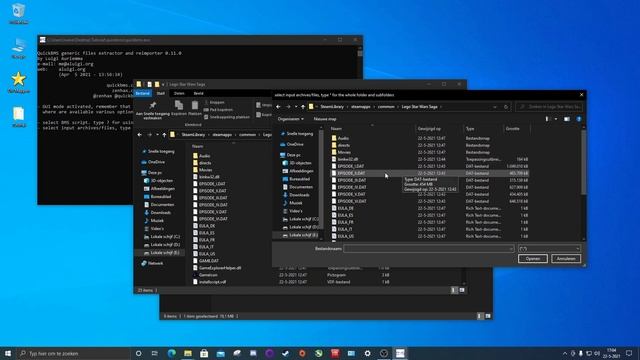640x360 pixels.
Task: Click steamapps in the dialog breadcrumb path
Action: (x=360, y=107)
